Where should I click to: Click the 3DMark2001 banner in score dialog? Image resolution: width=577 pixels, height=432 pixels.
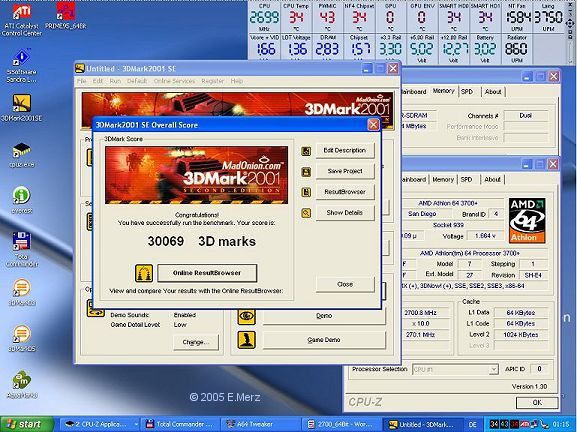(197, 175)
